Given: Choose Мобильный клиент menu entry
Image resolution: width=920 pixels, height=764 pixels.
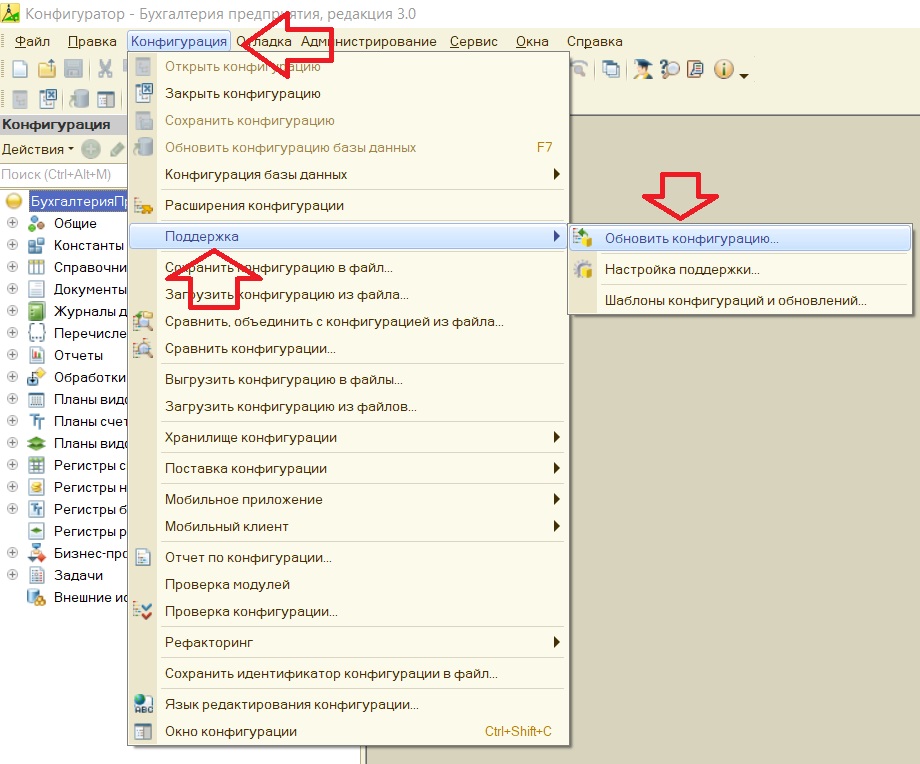Looking at the screenshot, I should point(349,526).
